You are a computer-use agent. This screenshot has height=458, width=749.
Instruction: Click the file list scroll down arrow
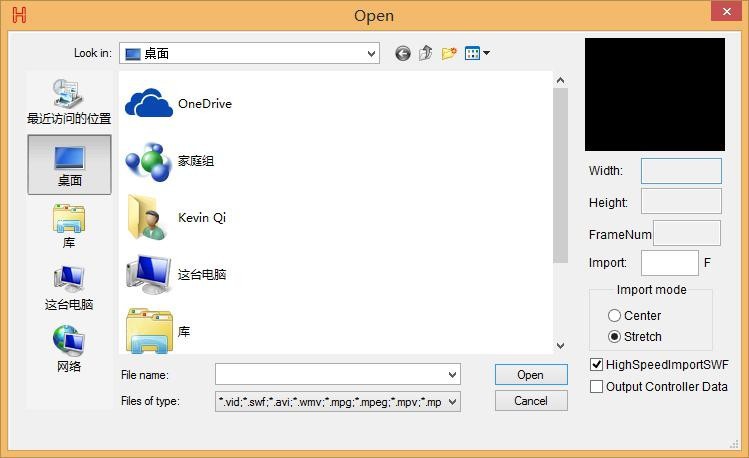point(561,345)
